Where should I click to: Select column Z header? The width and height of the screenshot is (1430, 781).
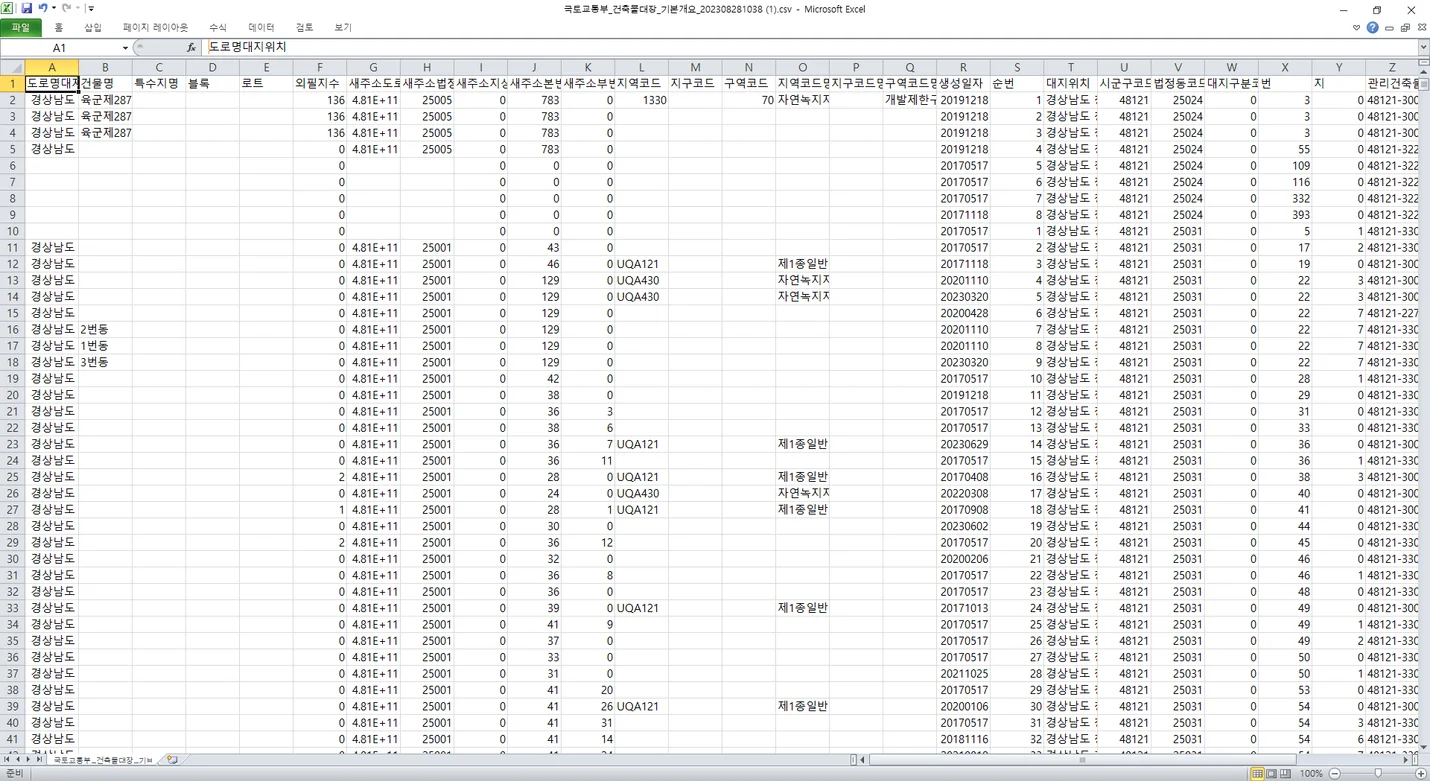pyautogui.click(x=1392, y=67)
